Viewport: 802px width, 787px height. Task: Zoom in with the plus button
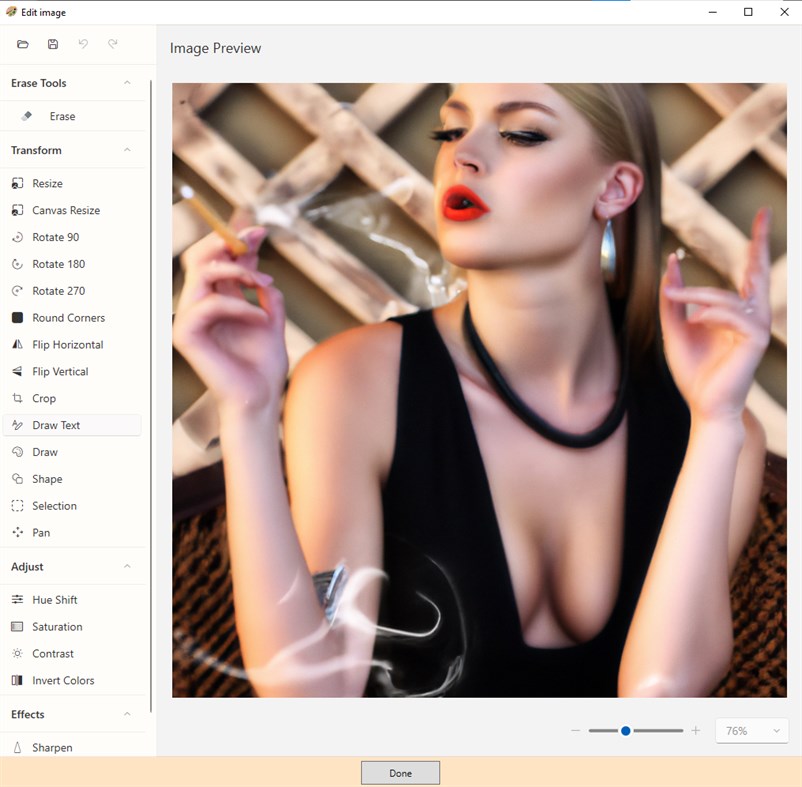(696, 730)
